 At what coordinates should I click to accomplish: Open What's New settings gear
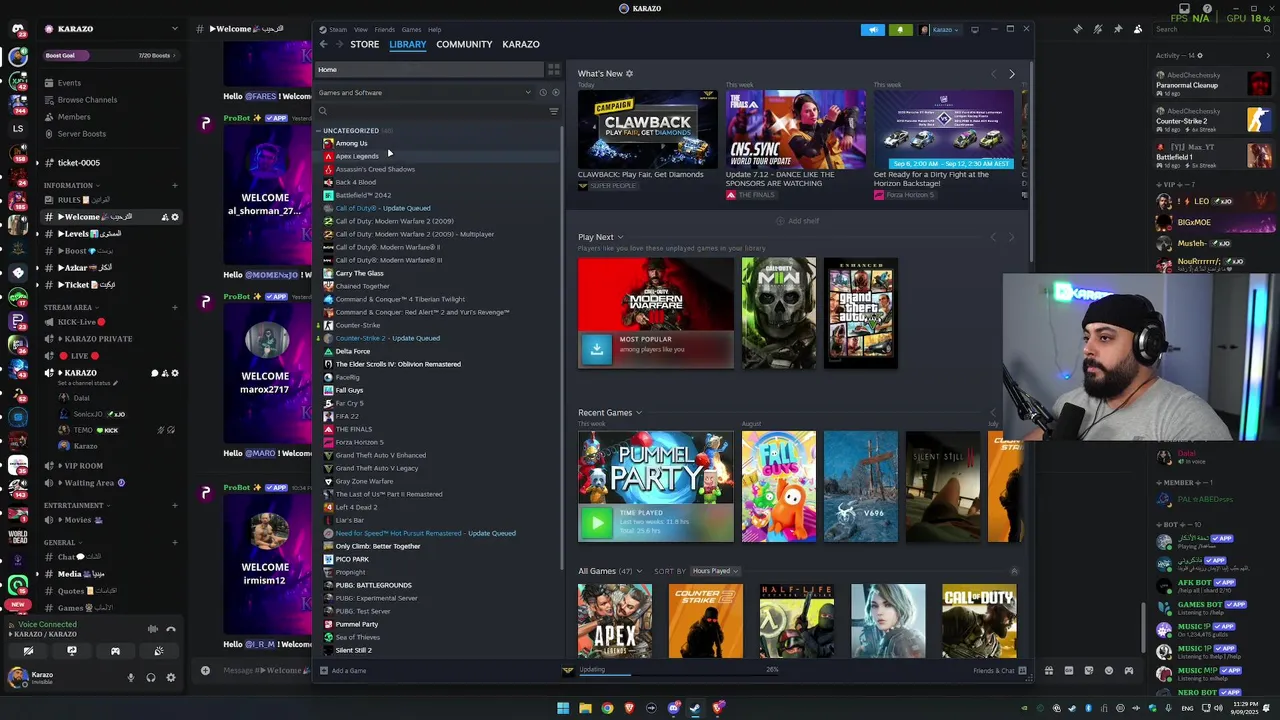coord(629,73)
